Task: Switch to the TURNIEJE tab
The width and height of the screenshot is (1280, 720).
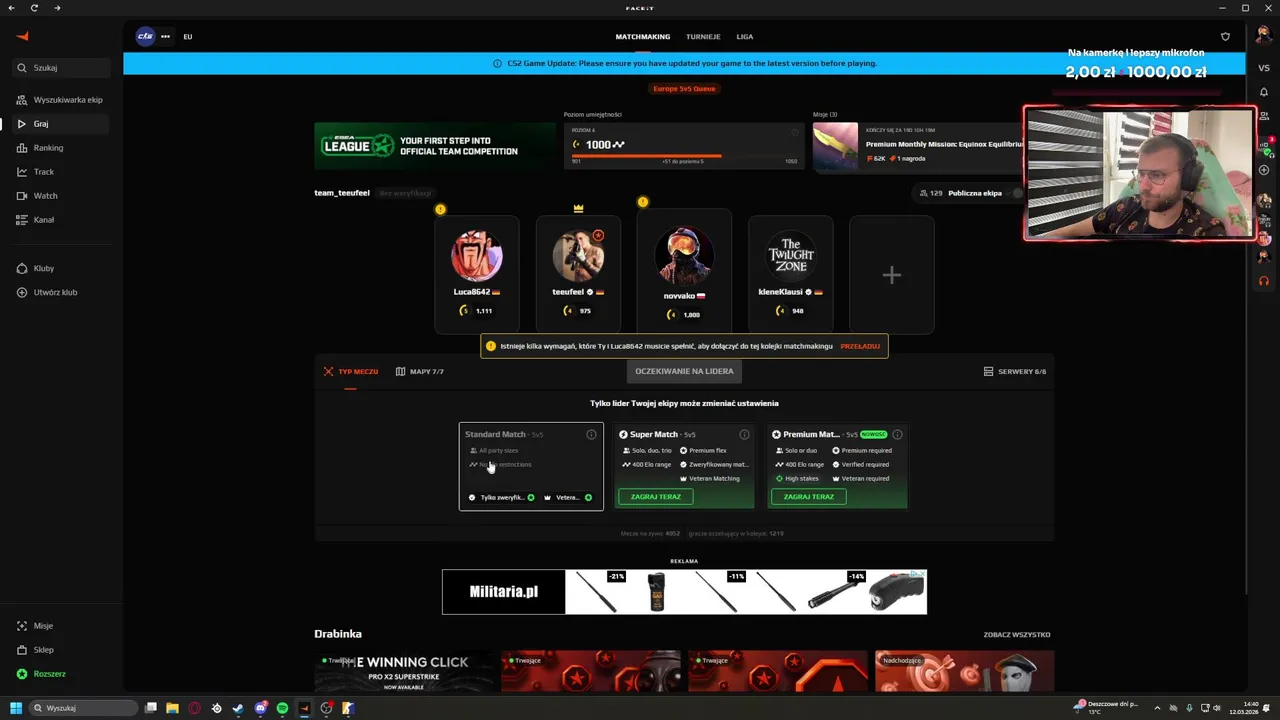Action: click(x=703, y=37)
